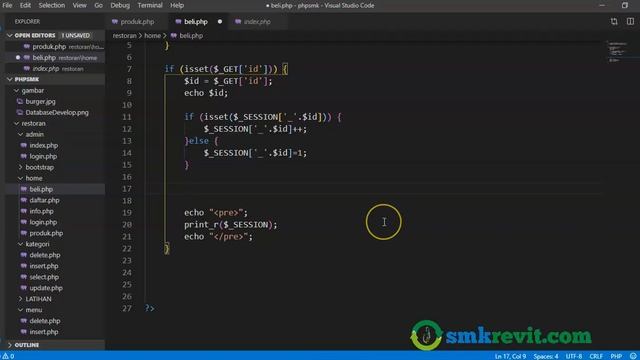Open delete.php under kategori folder
Viewport: 640px width, 360px height.
pyautogui.click(x=44, y=255)
